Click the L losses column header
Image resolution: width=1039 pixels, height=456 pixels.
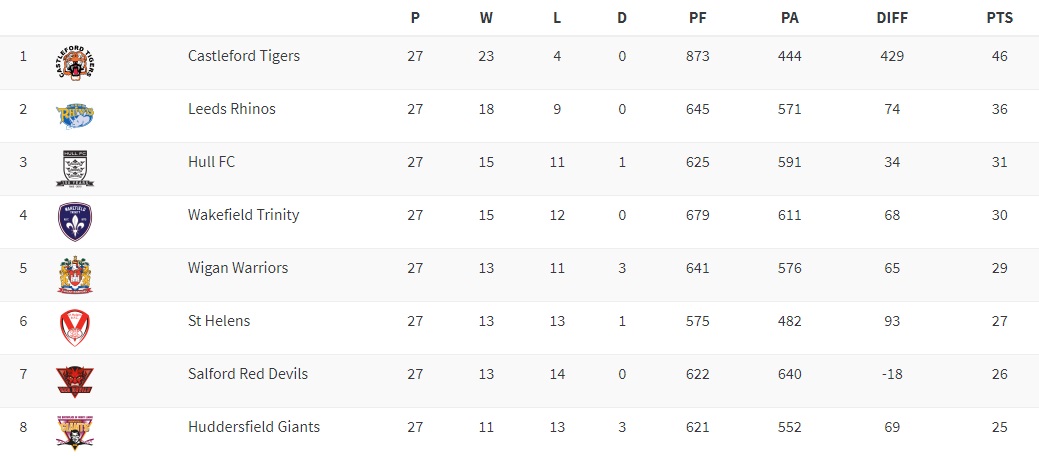pos(557,18)
